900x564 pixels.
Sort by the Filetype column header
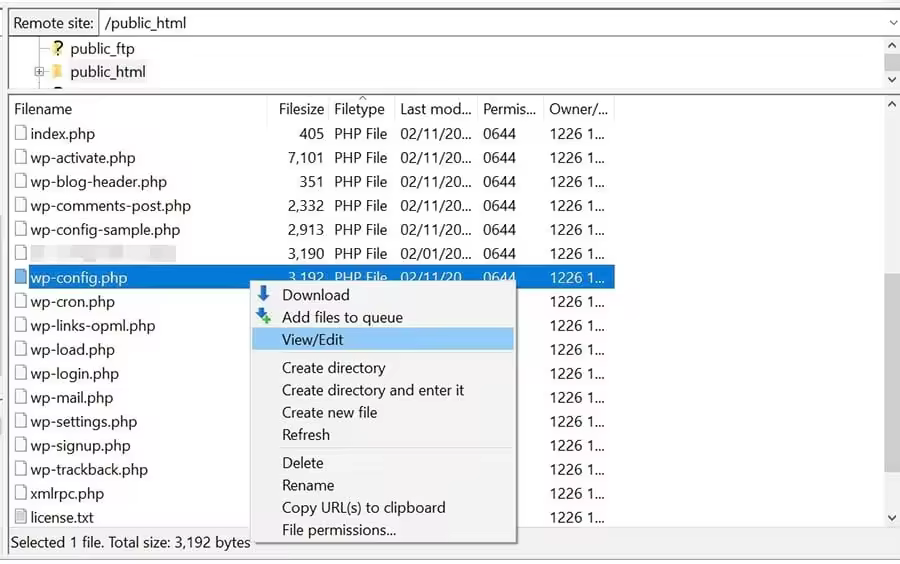(362, 109)
